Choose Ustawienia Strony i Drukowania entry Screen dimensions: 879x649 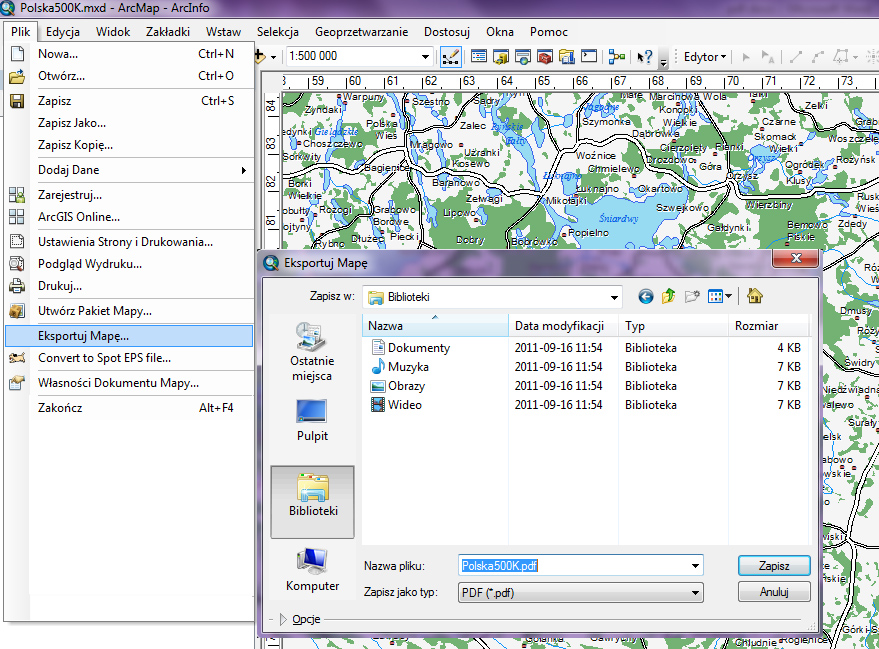pyautogui.click(x=129, y=242)
